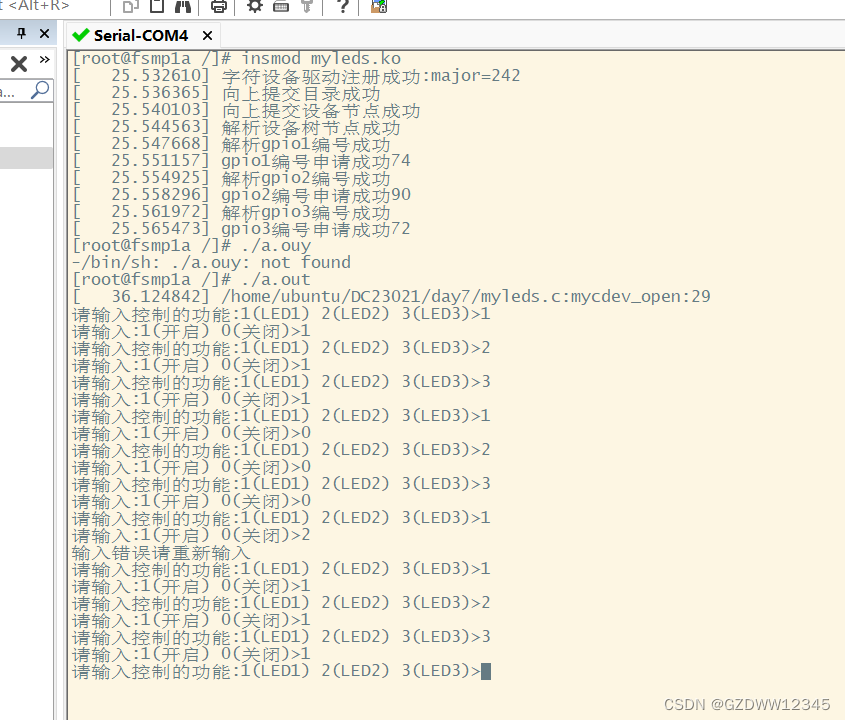Screen dimensions: 845x720
Task: Click the green connection check on Serial-COM4
Action: pos(79,35)
